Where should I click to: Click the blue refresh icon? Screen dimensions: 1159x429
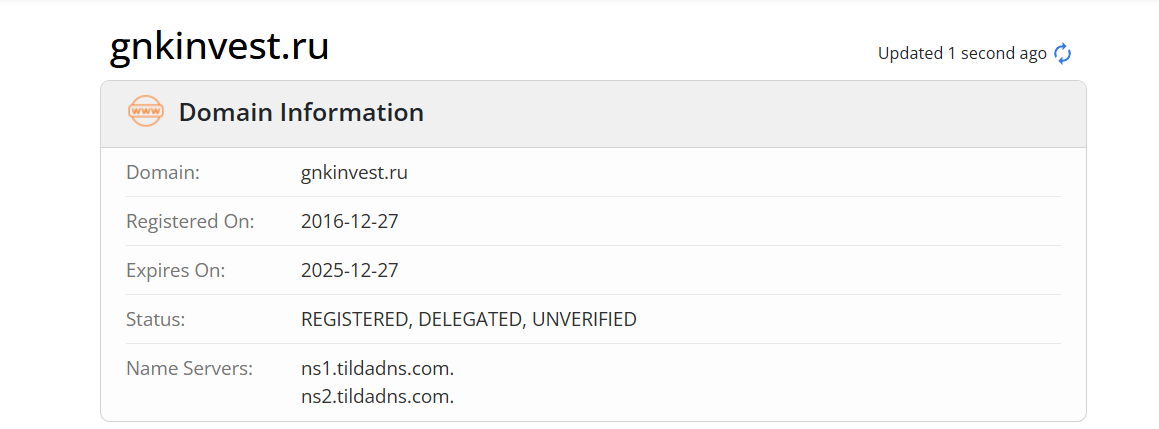[x=1062, y=53]
